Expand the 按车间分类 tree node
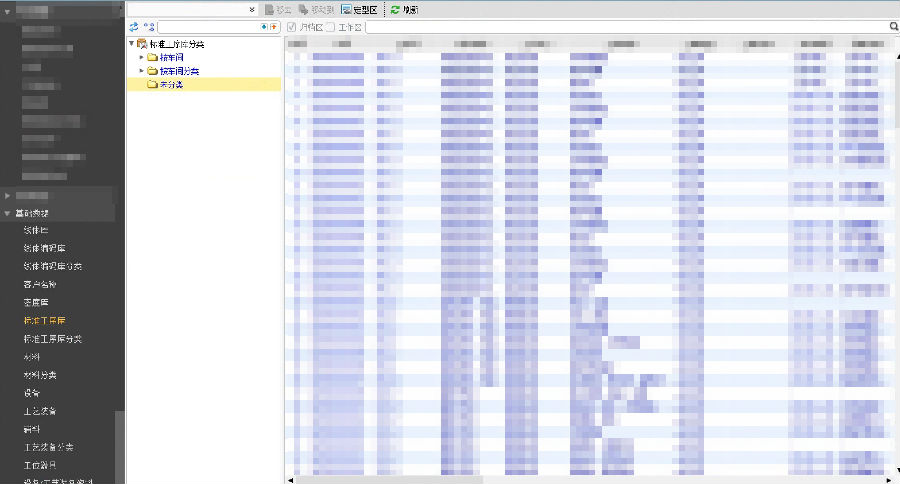900x484 pixels. [x=141, y=71]
